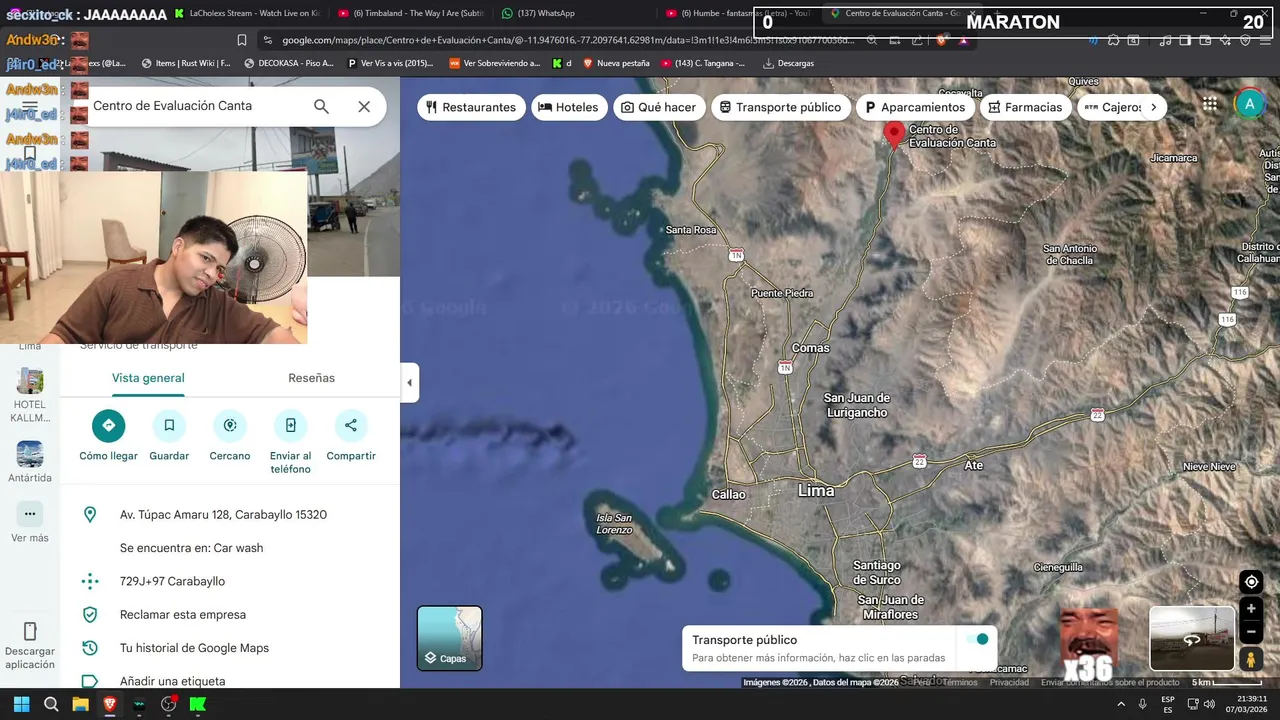The height and width of the screenshot is (720, 1280).
Task: Open the LaCholexs Stream browser tab
Action: click(x=246, y=13)
